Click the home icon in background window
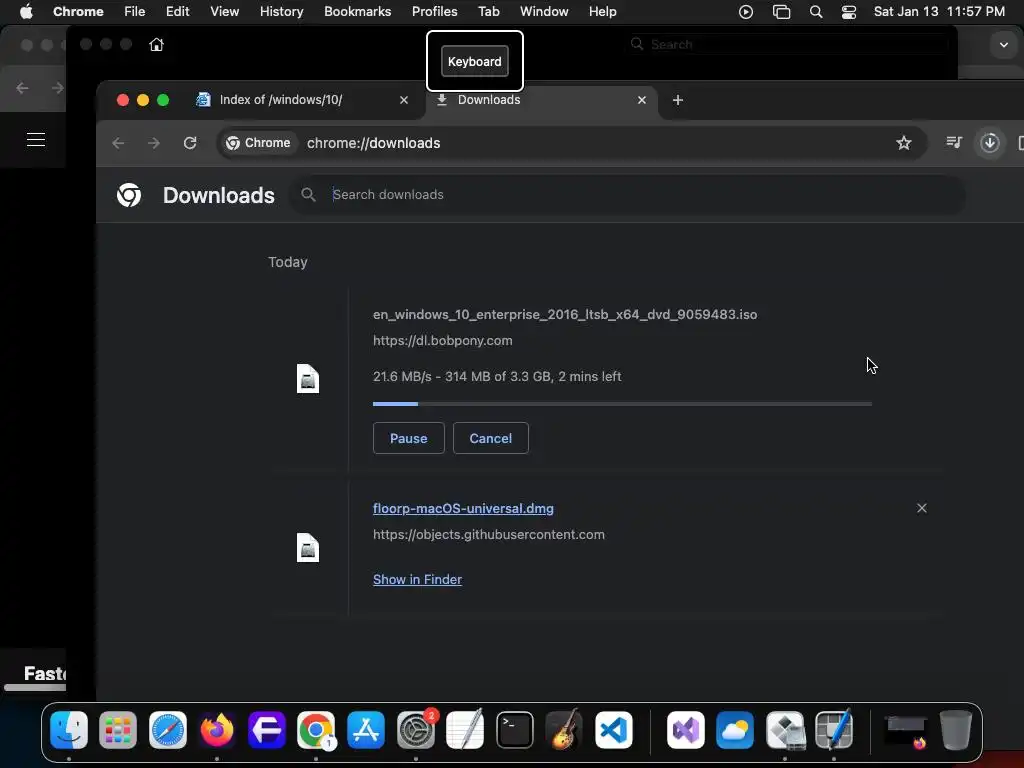 tap(156, 44)
